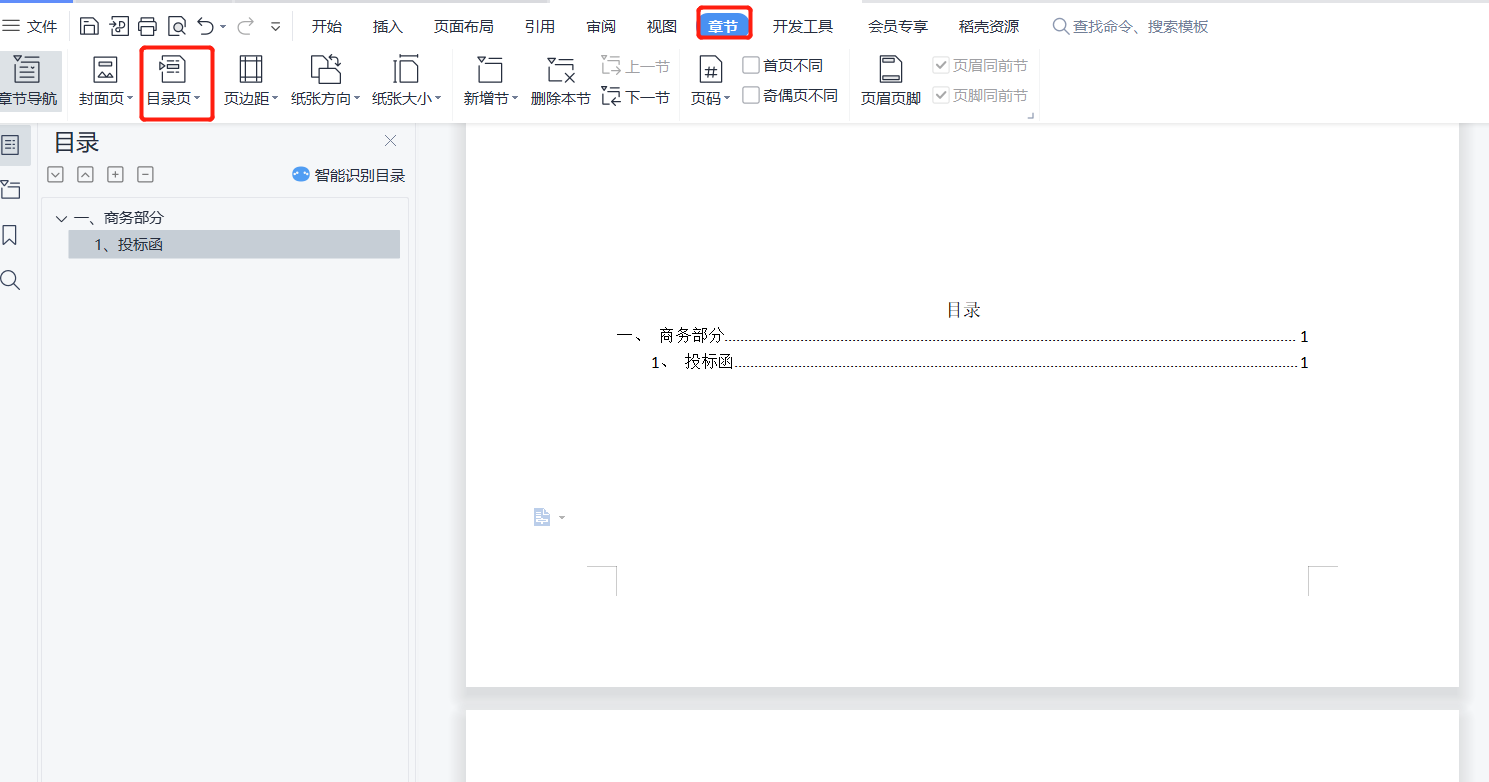Go to previous section with 上一节
1489x782 pixels.
point(636,67)
